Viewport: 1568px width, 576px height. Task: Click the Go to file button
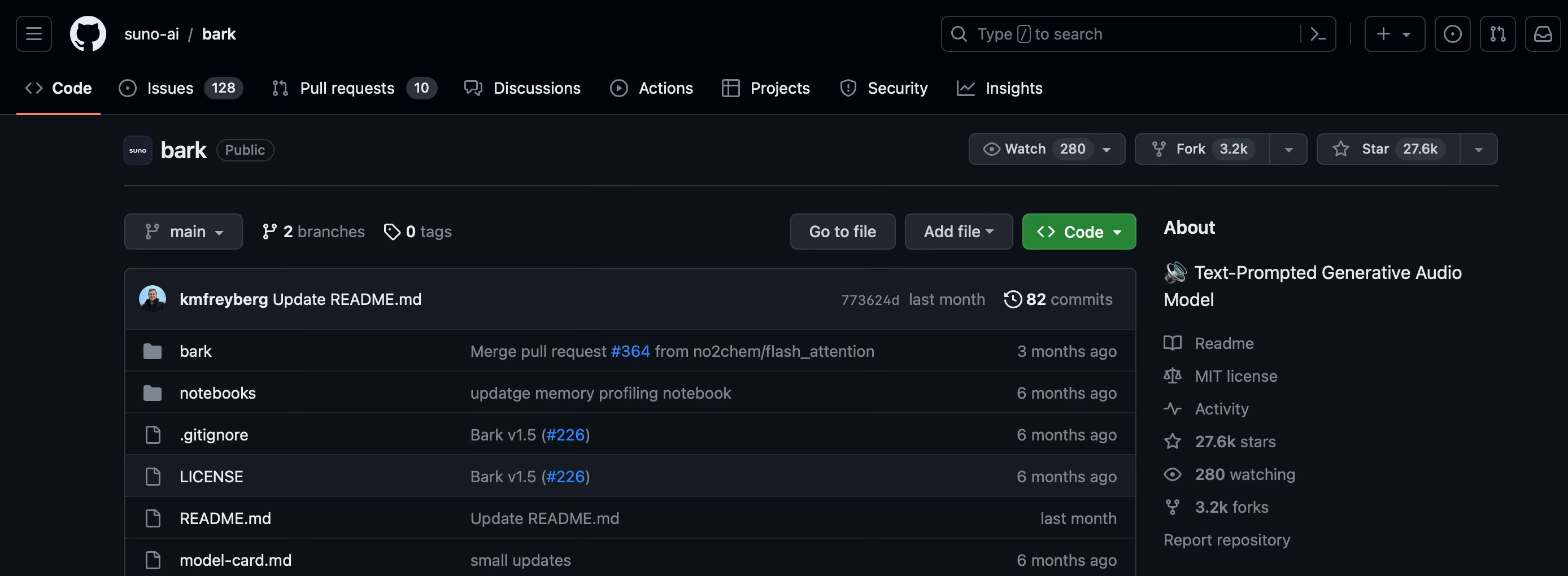tap(842, 232)
